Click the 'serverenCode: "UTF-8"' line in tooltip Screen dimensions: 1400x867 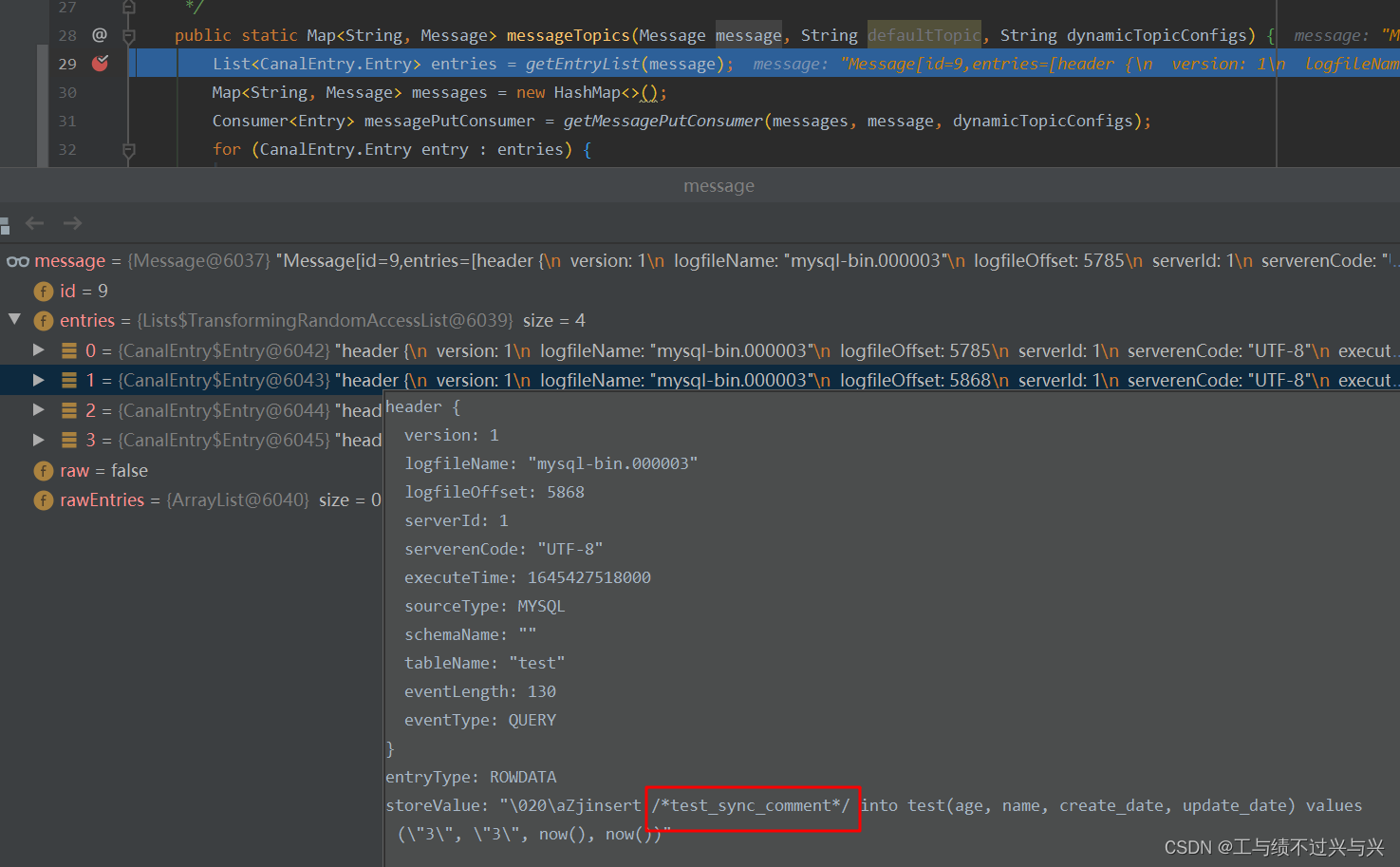click(x=504, y=549)
